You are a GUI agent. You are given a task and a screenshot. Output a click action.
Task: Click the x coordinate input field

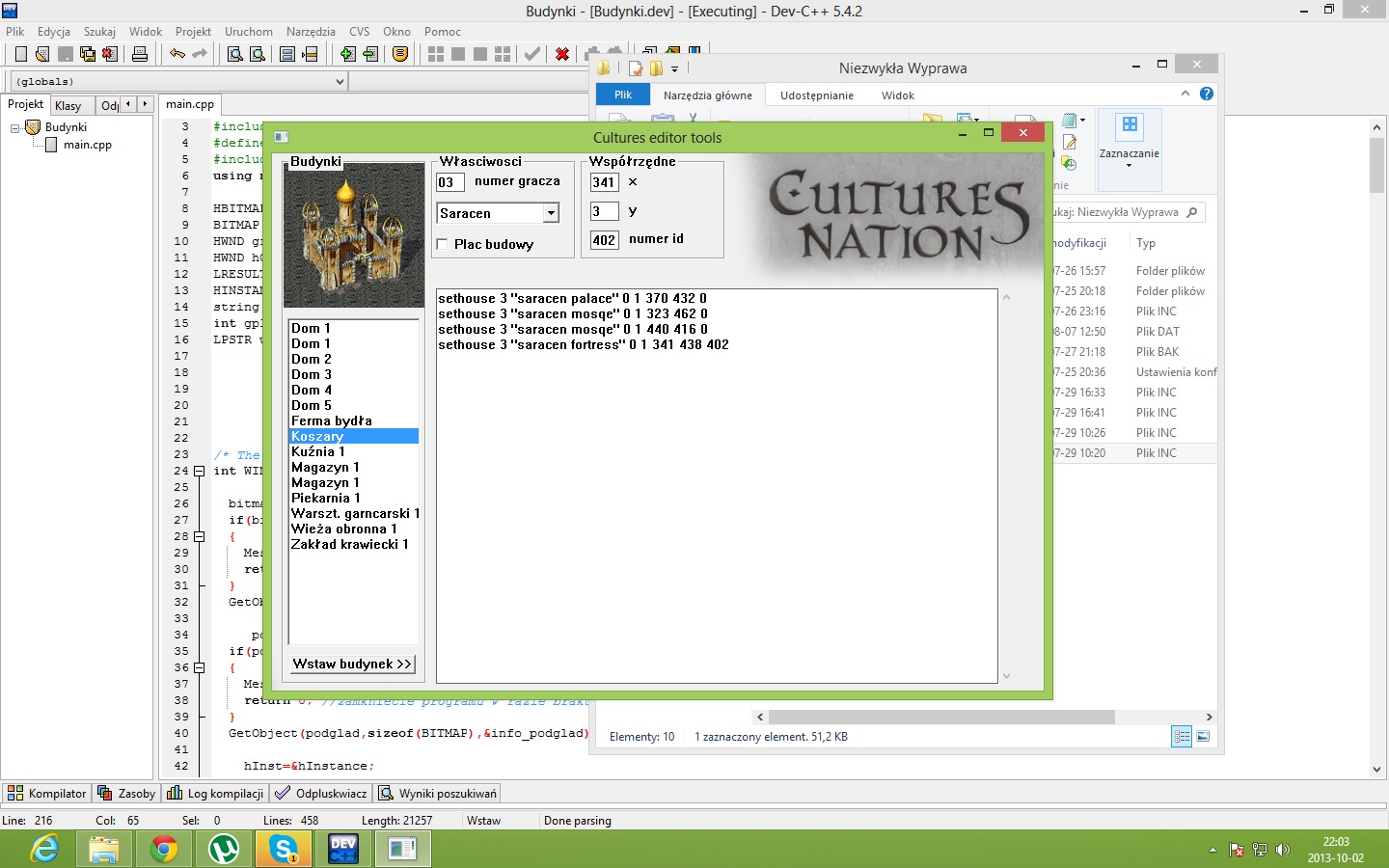[x=605, y=182]
